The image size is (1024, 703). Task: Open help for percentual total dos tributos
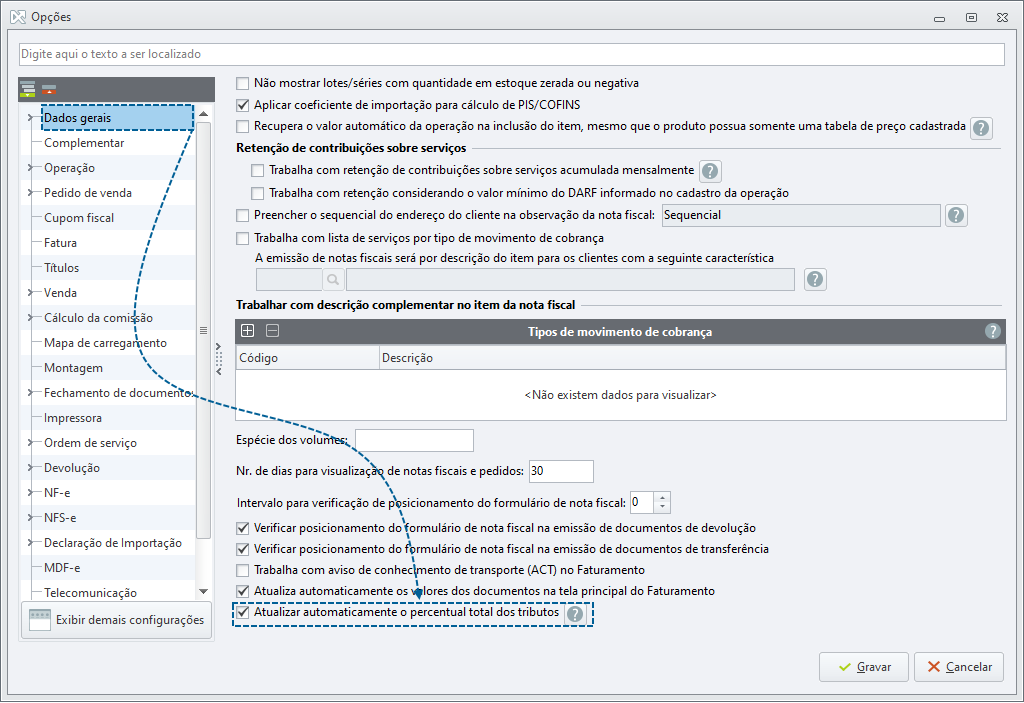(x=575, y=613)
